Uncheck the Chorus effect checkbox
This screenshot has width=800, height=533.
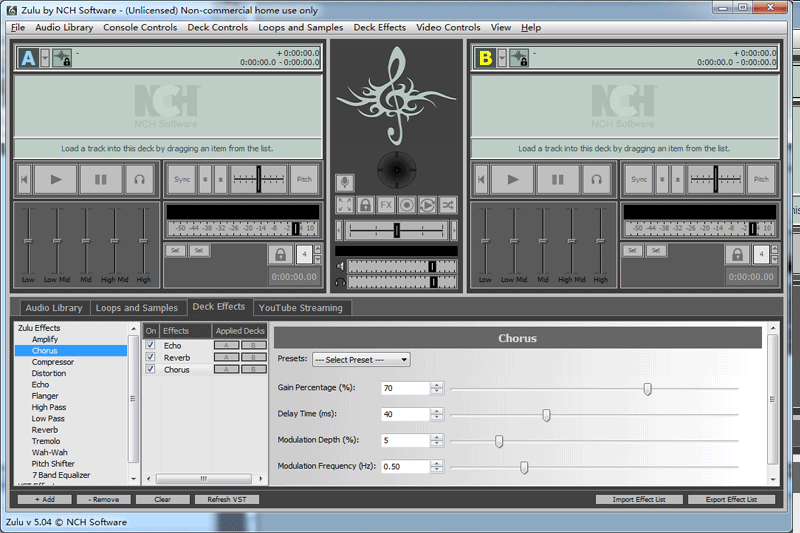click(x=150, y=369)
